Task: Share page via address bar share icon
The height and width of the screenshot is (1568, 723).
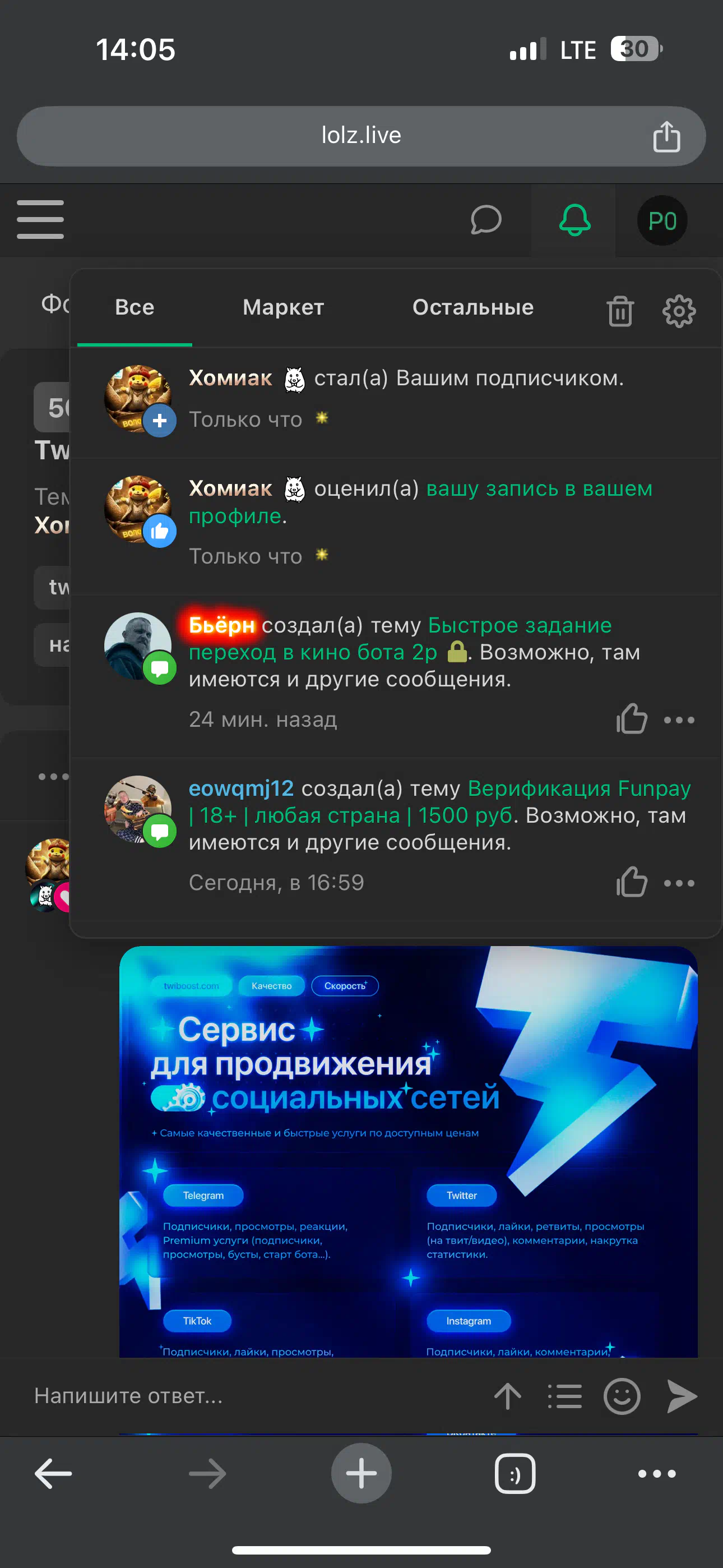Action: point(666,136)
